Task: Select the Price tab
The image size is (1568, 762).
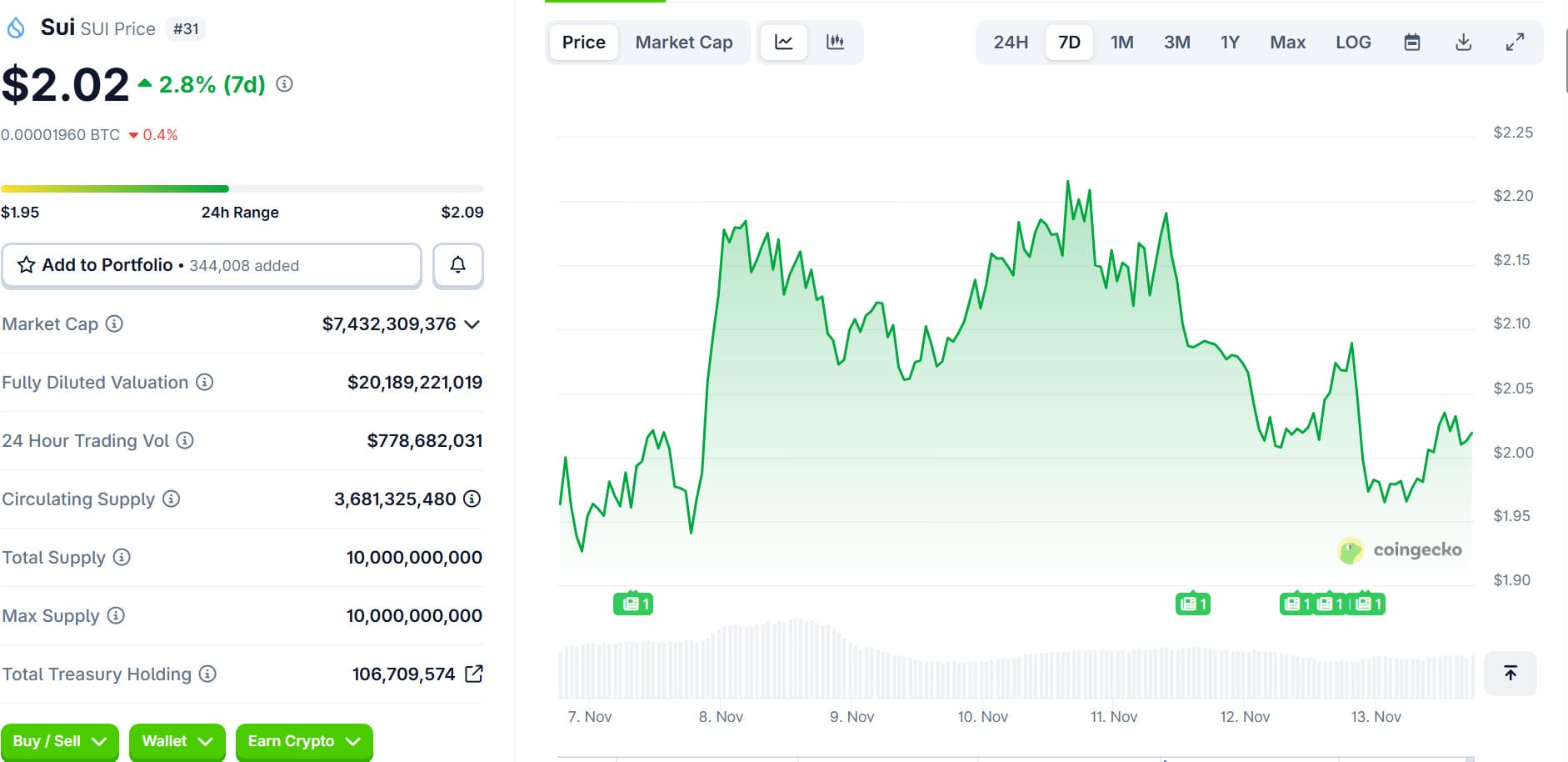Action: [583, 42]
